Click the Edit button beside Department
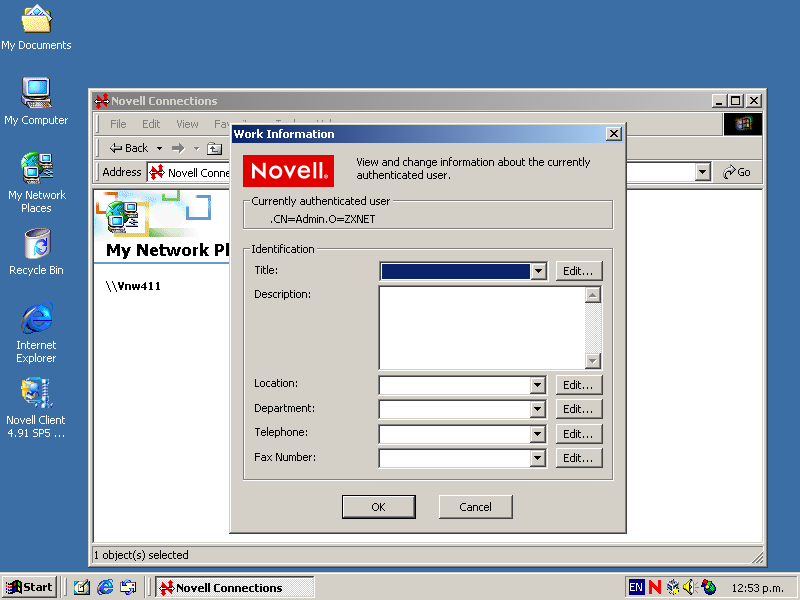 point(579,409)
